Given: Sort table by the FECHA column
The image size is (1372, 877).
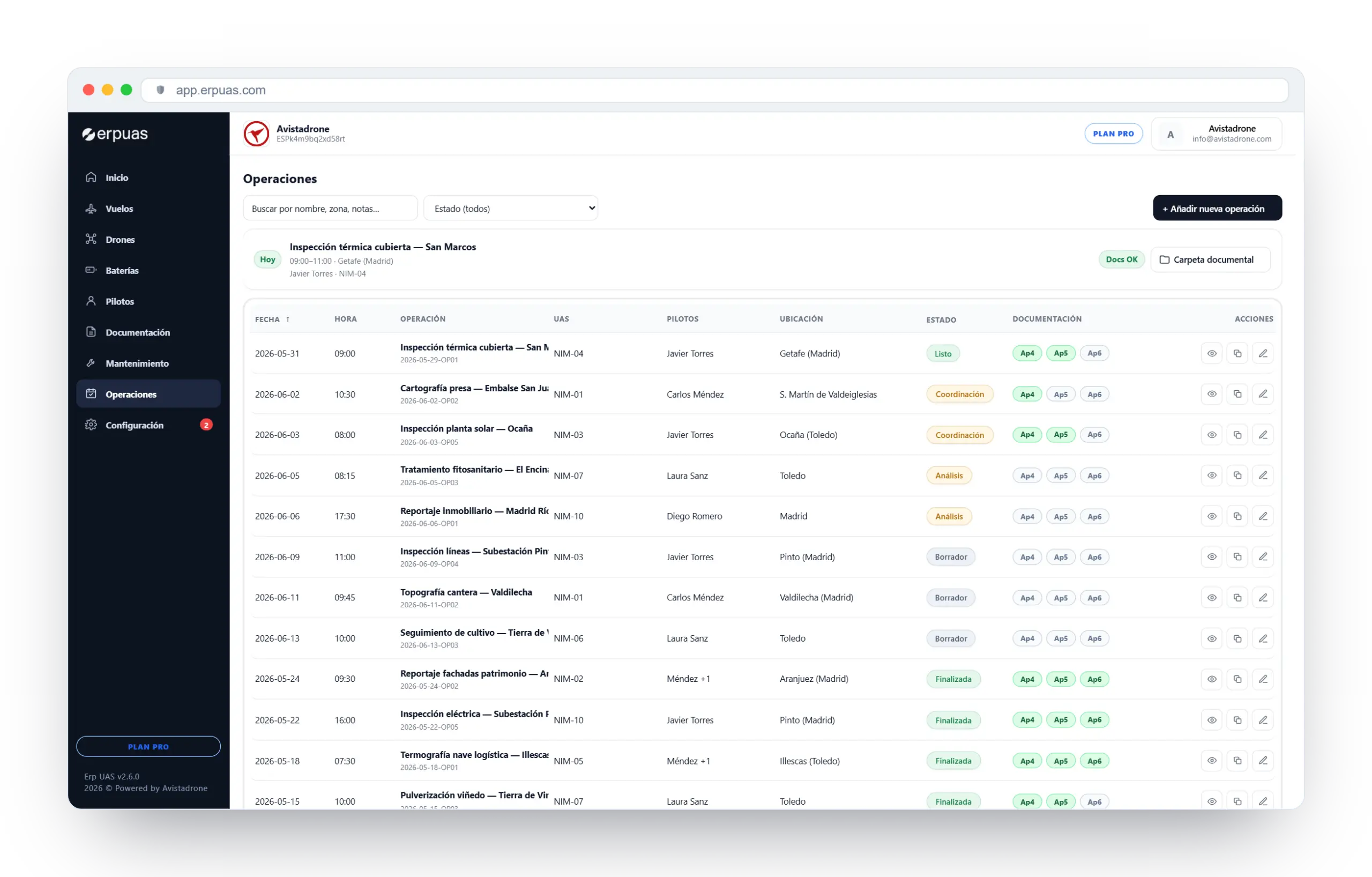Looking at the screenshot, I should pos(272,319).
